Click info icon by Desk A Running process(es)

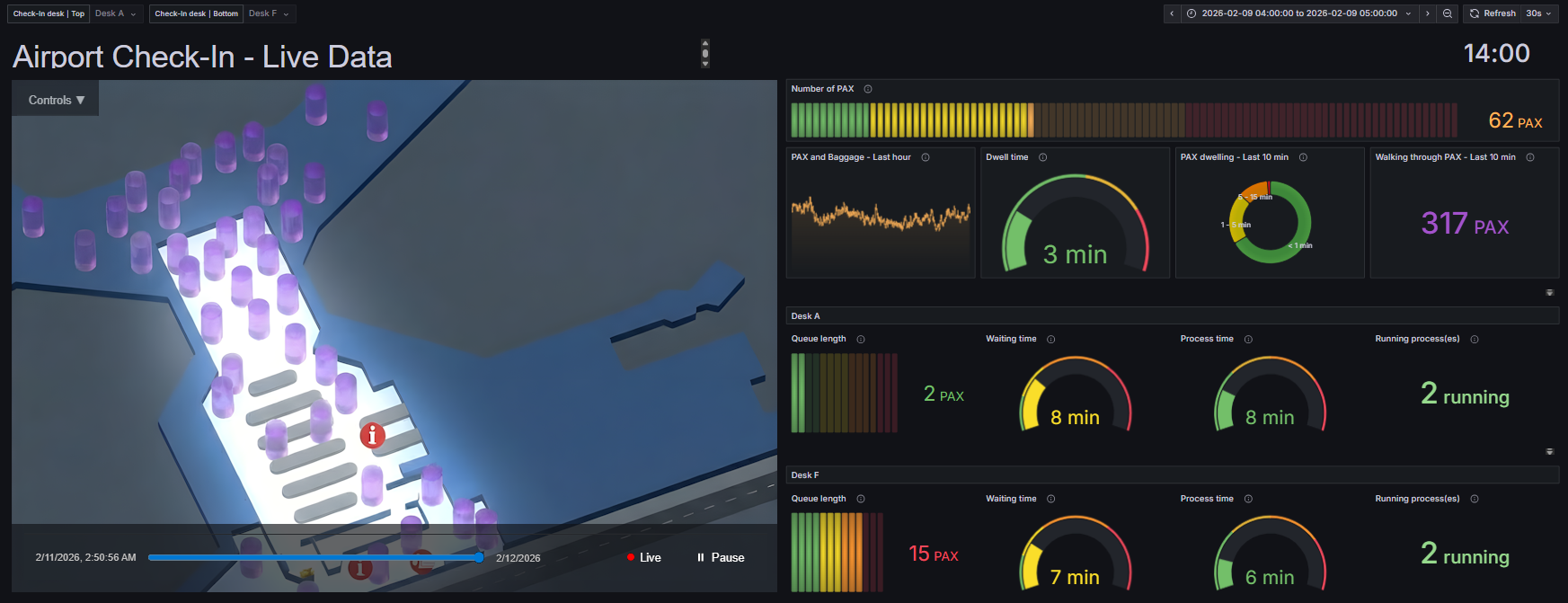(x=1475, y=339)
